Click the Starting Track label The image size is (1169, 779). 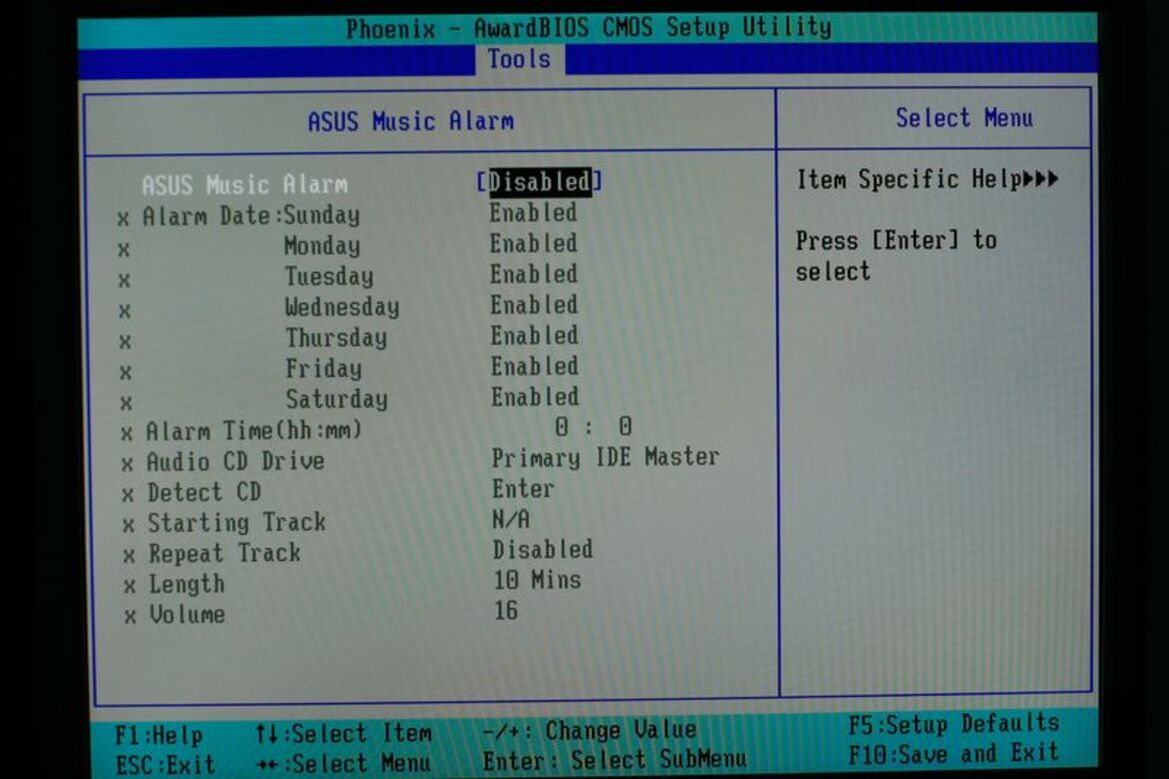point(236,523)
